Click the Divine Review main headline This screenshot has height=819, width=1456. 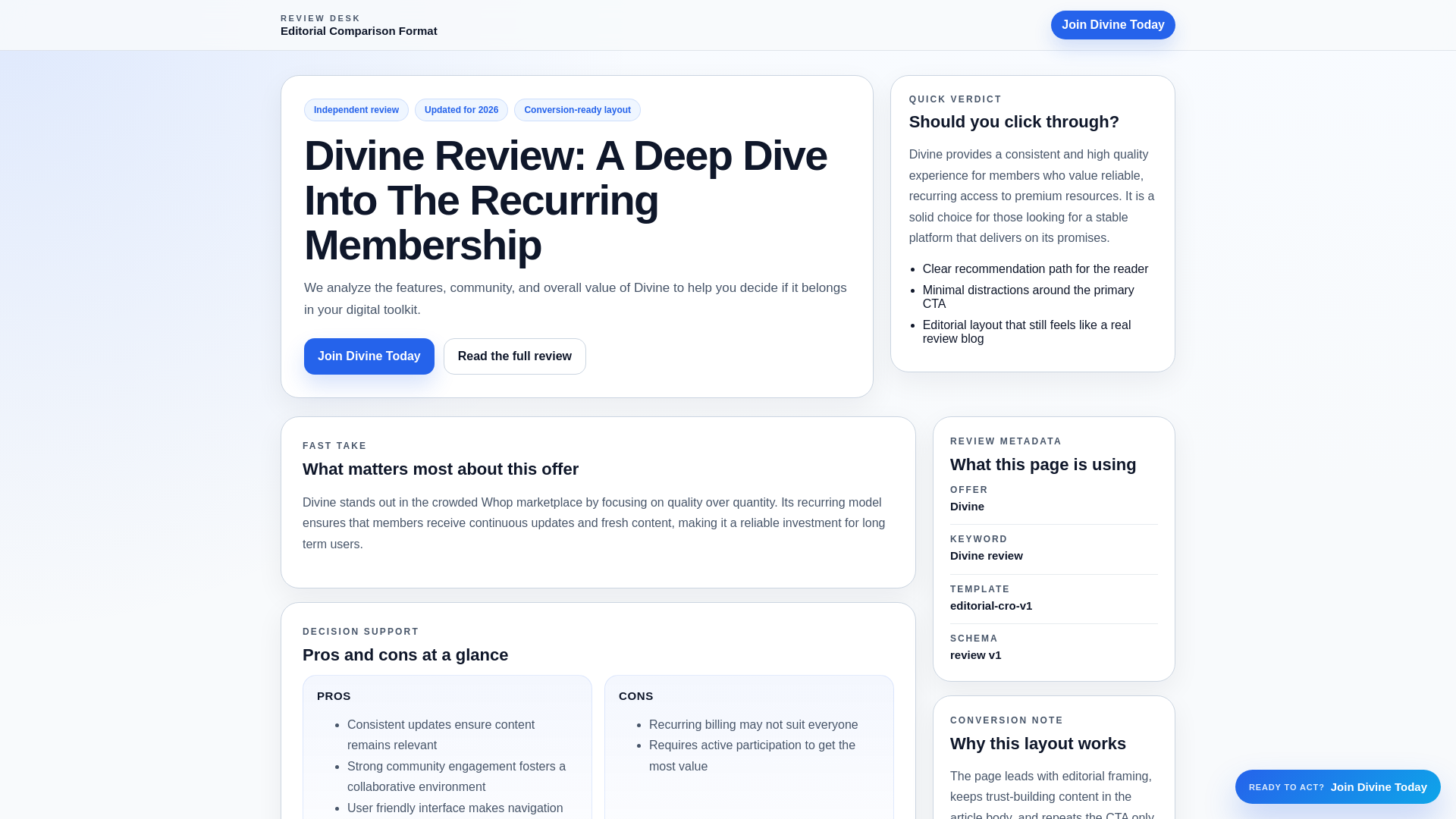tap(566, 201)
